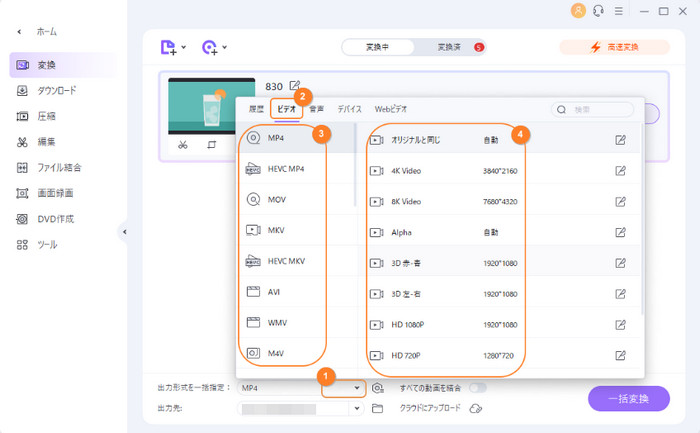The width and height of the screenshot is (700, 433).
Task: Edit the file name 830 pencil icon
Action: click(x=295, y=85)
